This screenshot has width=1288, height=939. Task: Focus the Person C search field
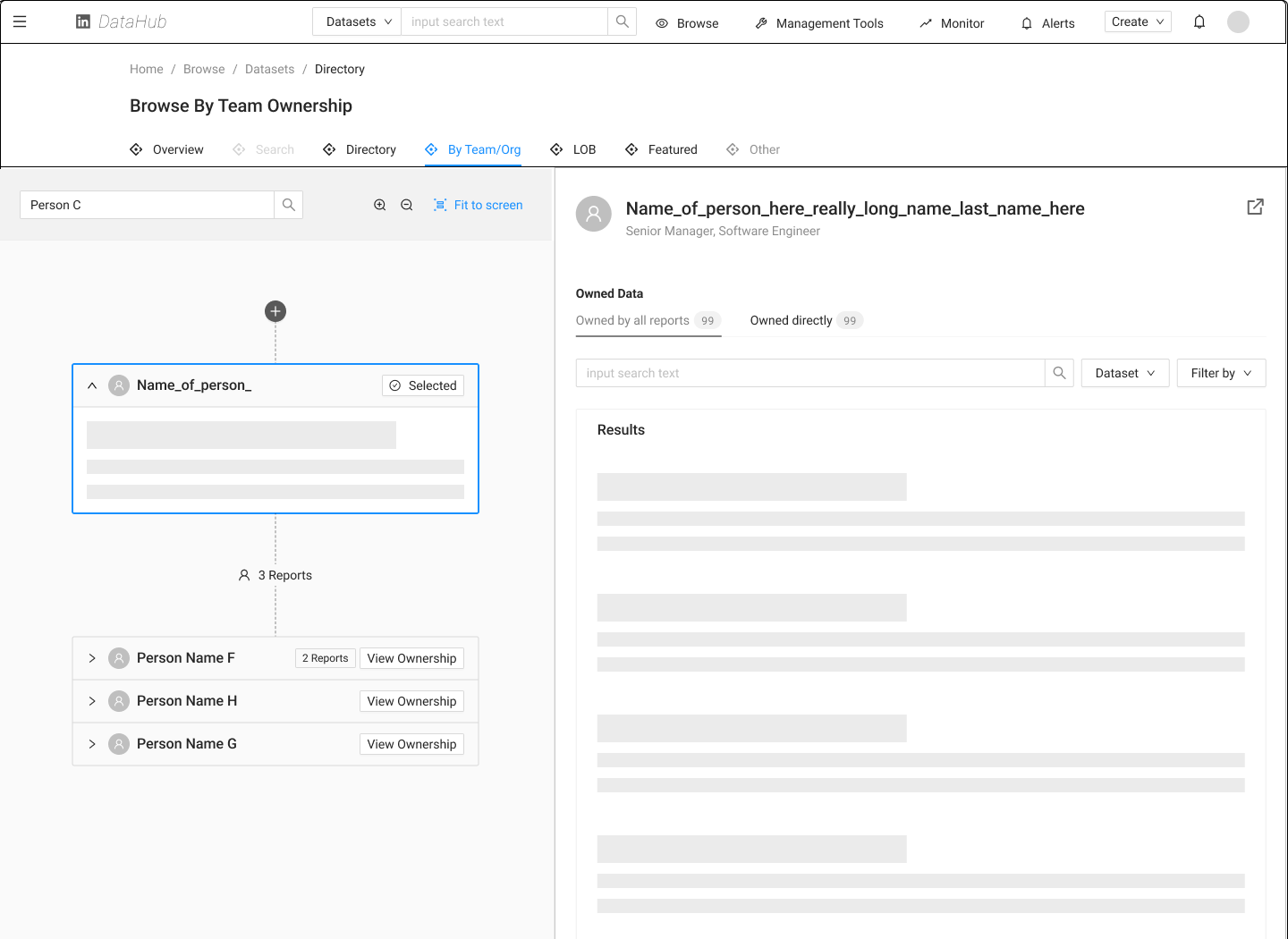(x=147, y=205)
